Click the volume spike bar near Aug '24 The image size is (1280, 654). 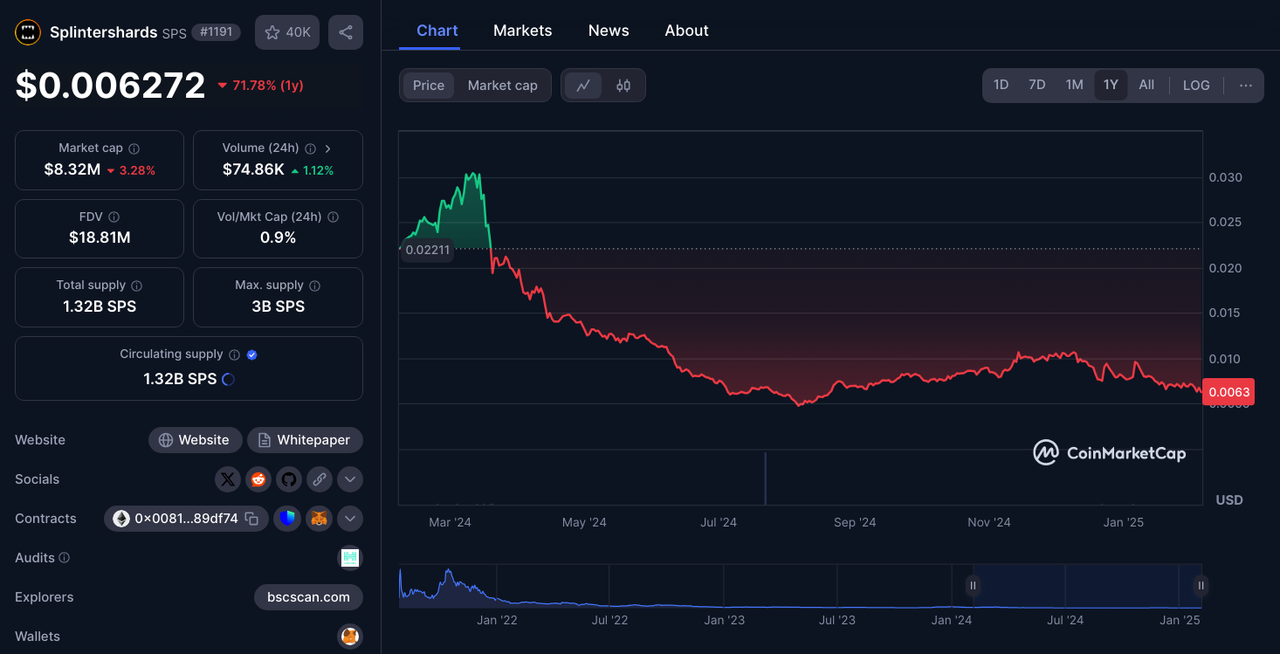766,478
